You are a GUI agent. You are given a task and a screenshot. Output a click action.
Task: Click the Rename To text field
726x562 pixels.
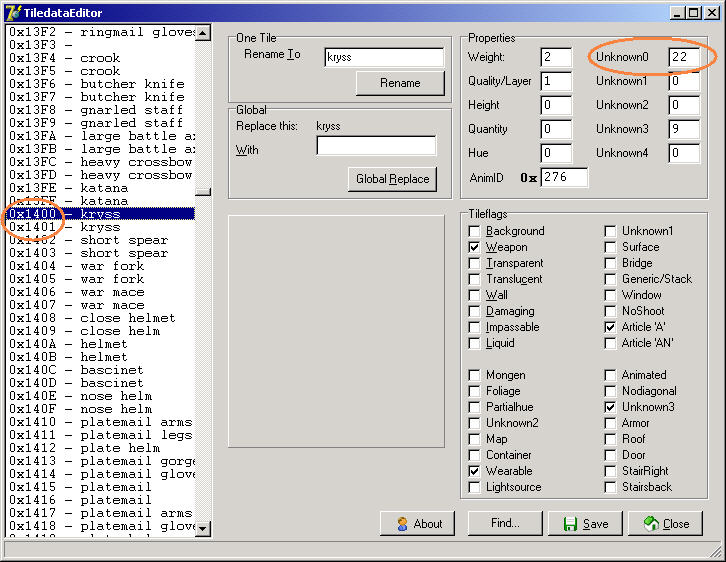coord(384,57)
